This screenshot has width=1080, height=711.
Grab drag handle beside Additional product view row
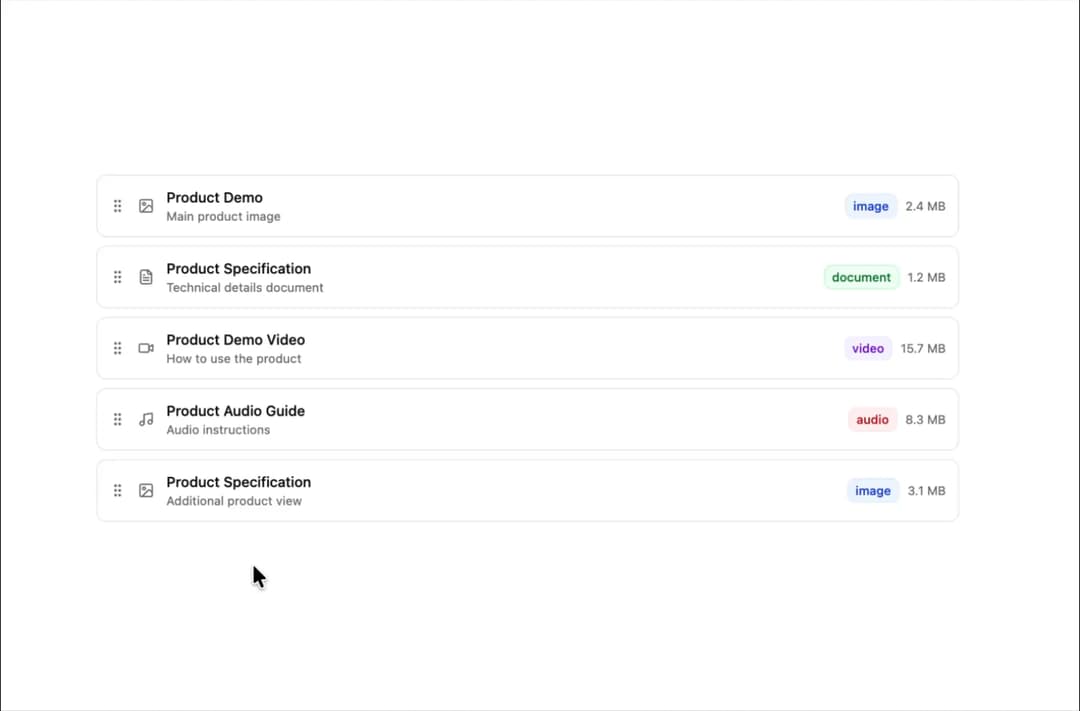pos(118,491)
